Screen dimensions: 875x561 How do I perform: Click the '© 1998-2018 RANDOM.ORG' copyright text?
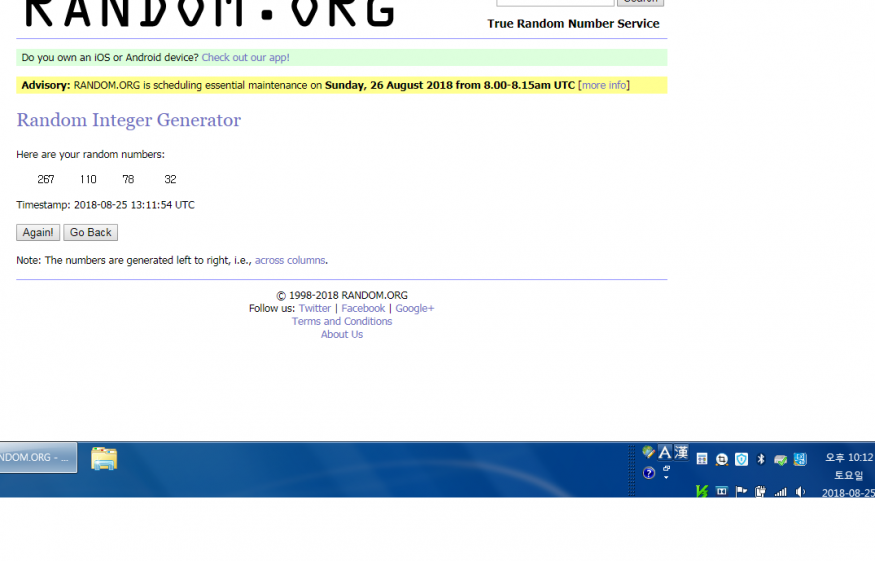(342, 295)
